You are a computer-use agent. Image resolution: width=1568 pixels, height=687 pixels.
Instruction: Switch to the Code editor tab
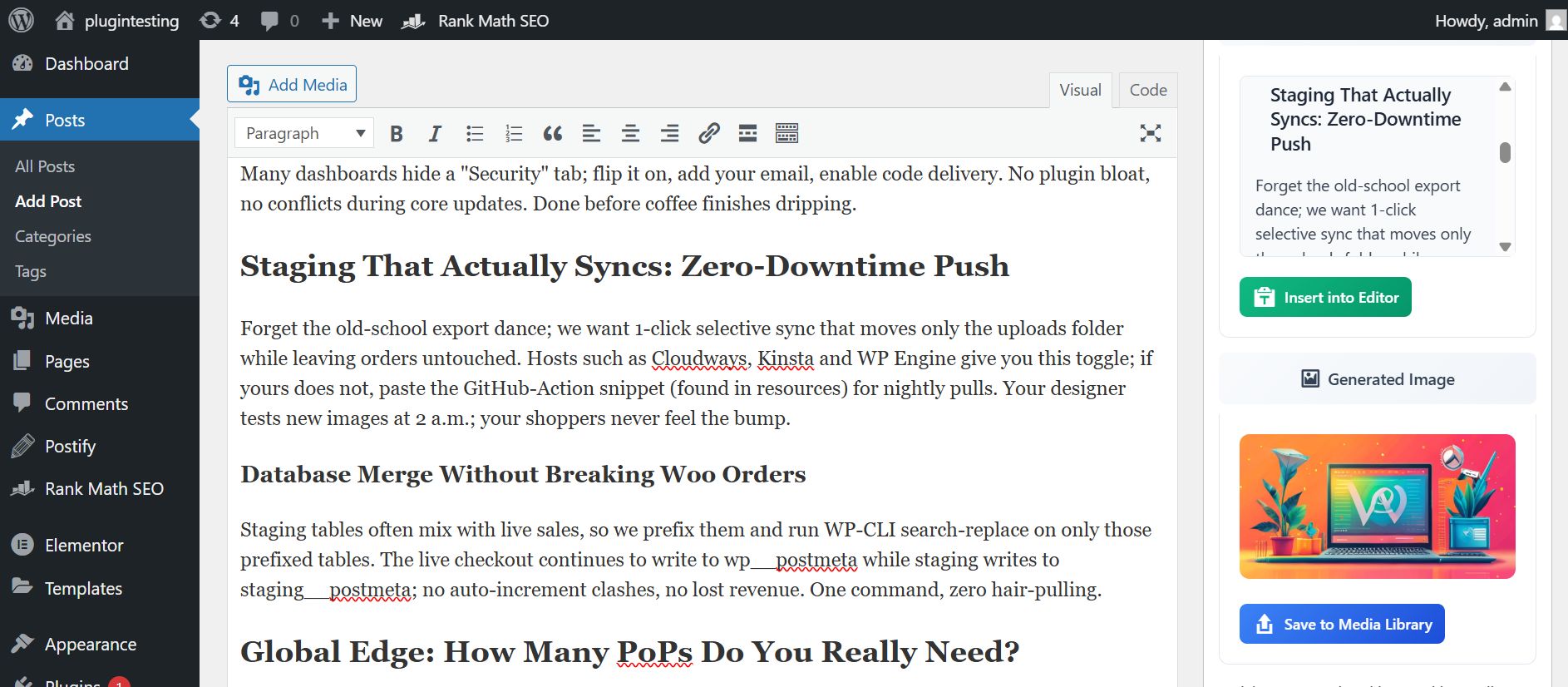click(x=1148, y=90)
